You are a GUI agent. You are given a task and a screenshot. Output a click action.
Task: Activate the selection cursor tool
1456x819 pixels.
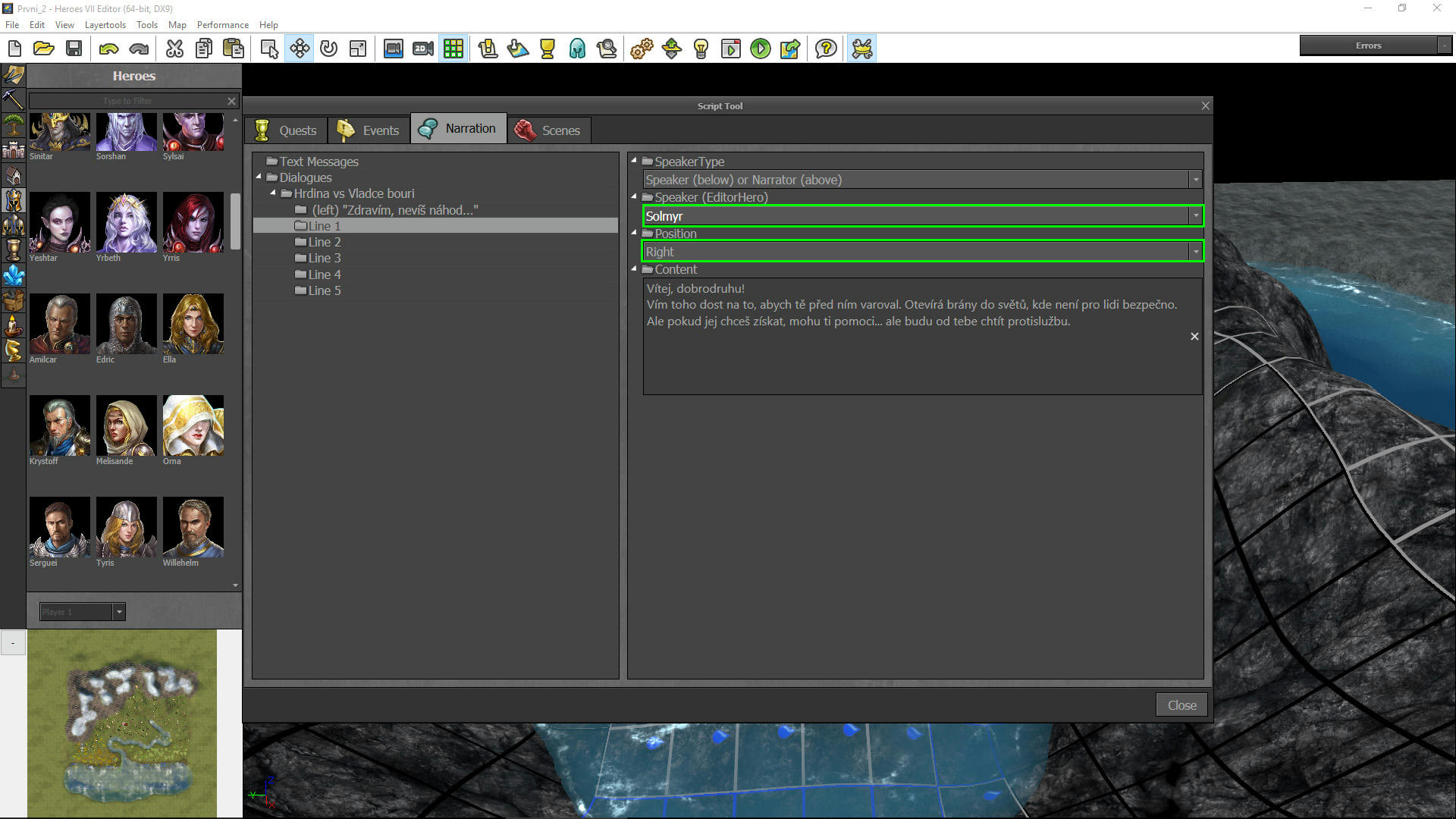(269, 49)
